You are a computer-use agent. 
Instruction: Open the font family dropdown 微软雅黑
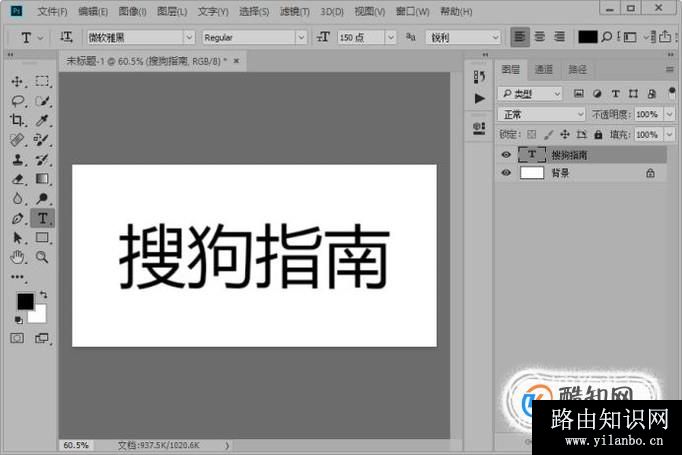189,37
